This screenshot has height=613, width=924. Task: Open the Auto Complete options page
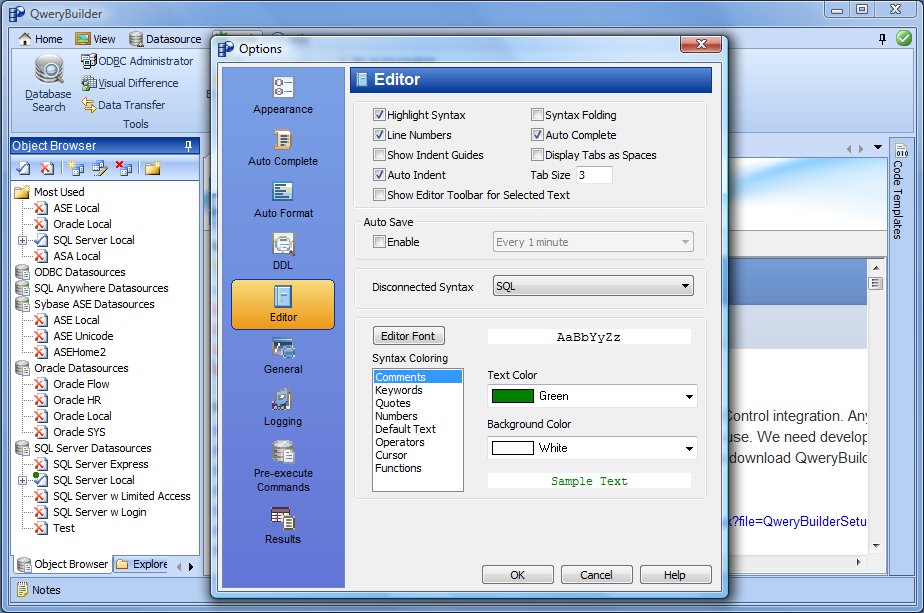click(283, 148)
